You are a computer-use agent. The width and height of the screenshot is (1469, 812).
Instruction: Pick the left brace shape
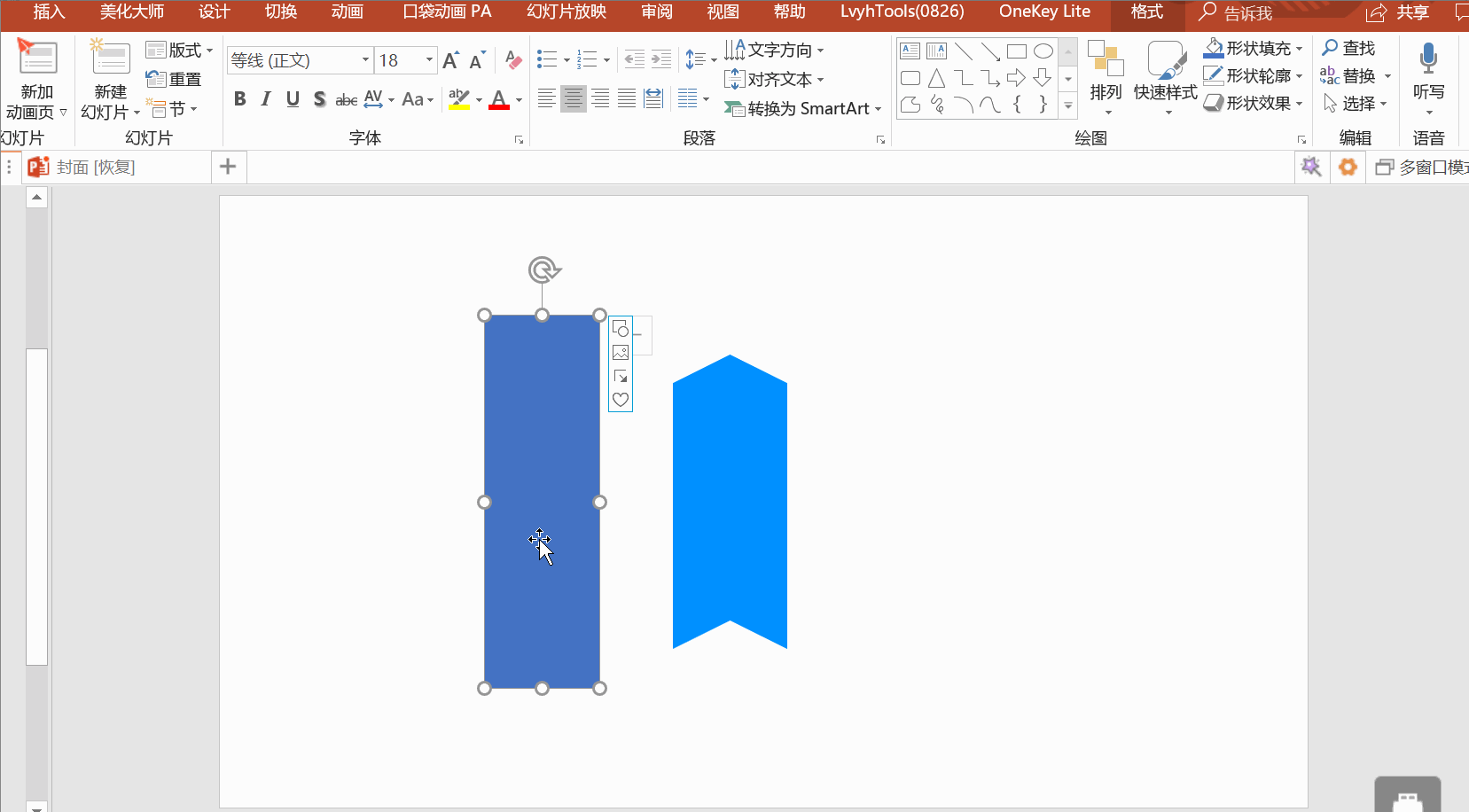(x=1017, y=105)
